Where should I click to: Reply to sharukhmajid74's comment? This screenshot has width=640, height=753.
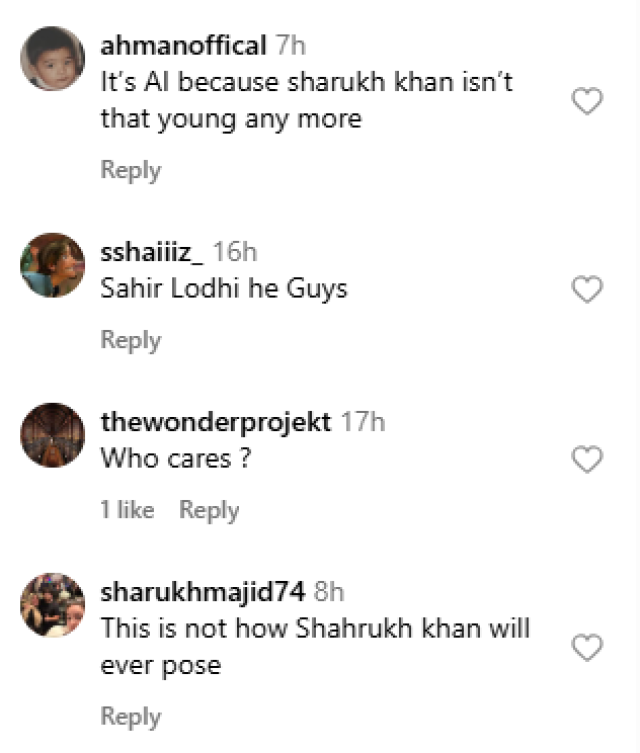131,717
